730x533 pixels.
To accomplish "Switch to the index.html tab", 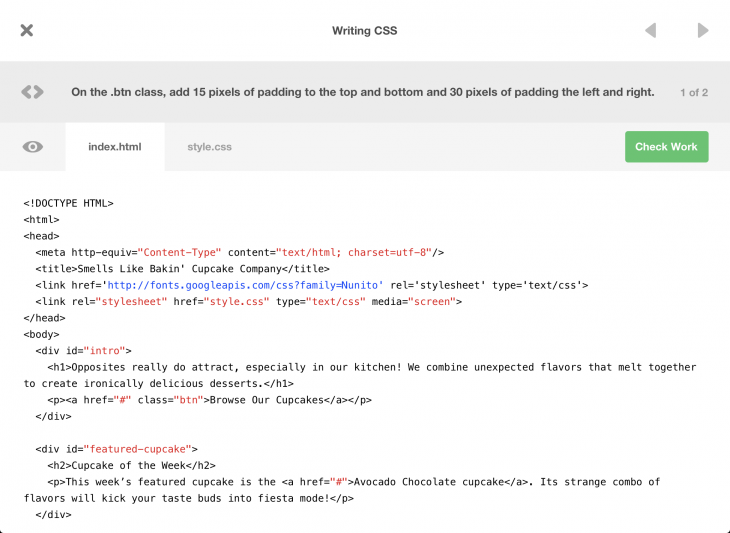I will (x=115, y=147).
